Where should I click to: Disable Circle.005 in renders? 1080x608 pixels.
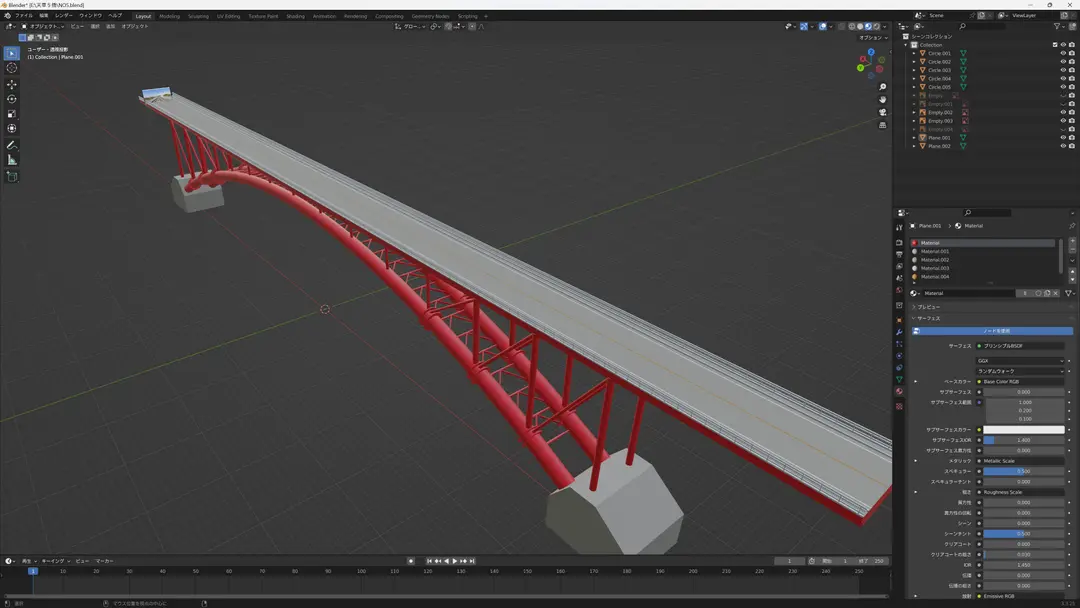tap(1072, 87)
